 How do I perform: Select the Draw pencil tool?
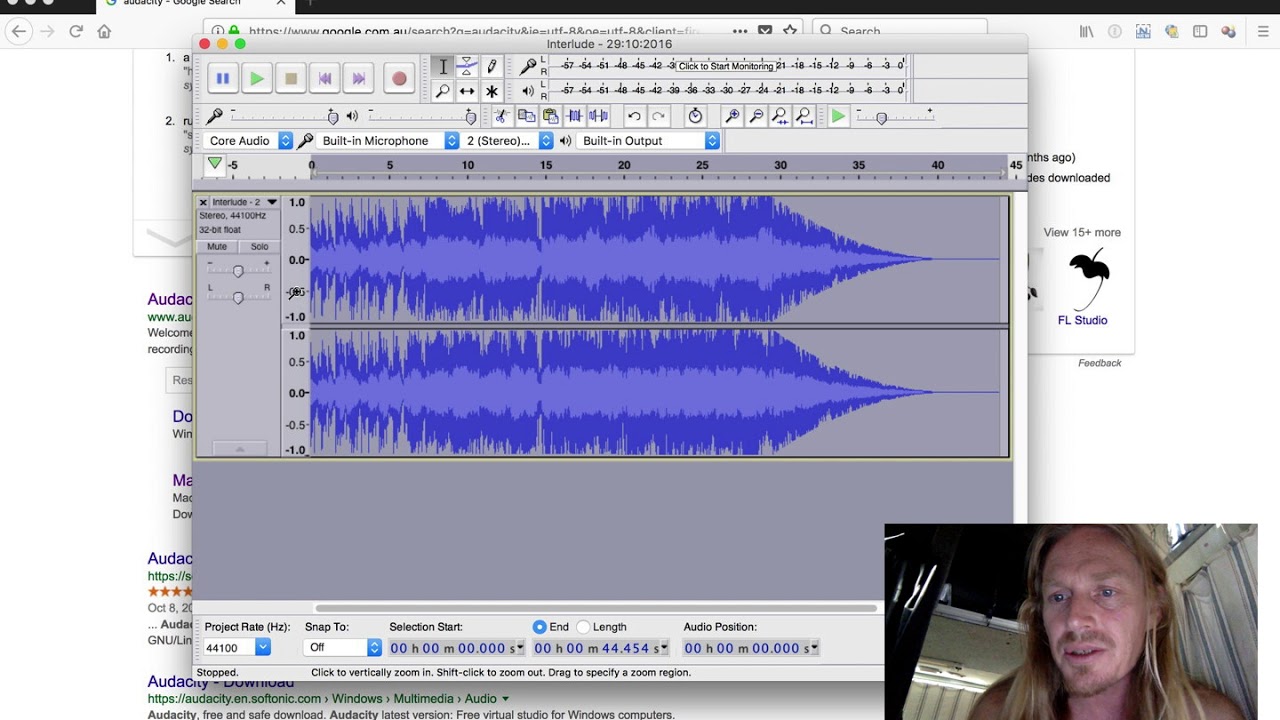[x=491, y=67]
